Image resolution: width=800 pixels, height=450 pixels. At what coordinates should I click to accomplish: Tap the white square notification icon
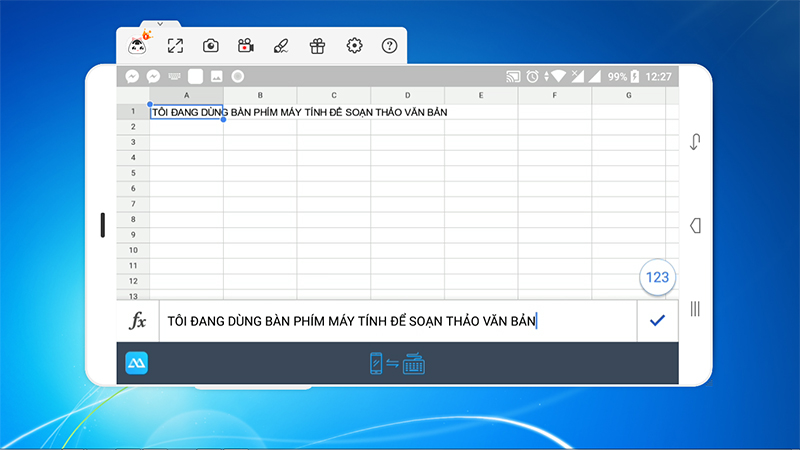coord(195,77)
